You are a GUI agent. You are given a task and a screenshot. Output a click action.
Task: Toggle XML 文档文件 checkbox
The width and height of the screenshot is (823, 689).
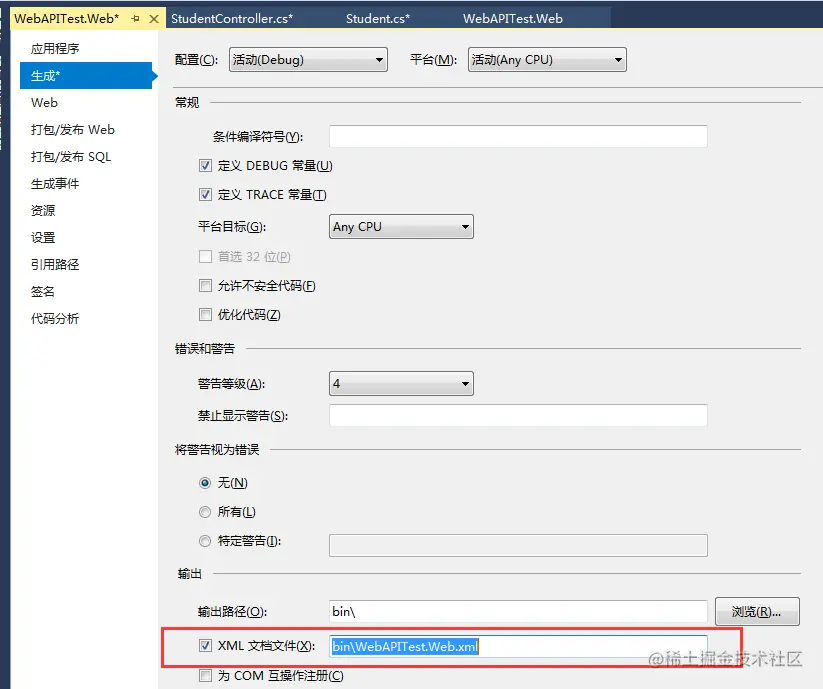pyautogui.click(x=205, y=645)
